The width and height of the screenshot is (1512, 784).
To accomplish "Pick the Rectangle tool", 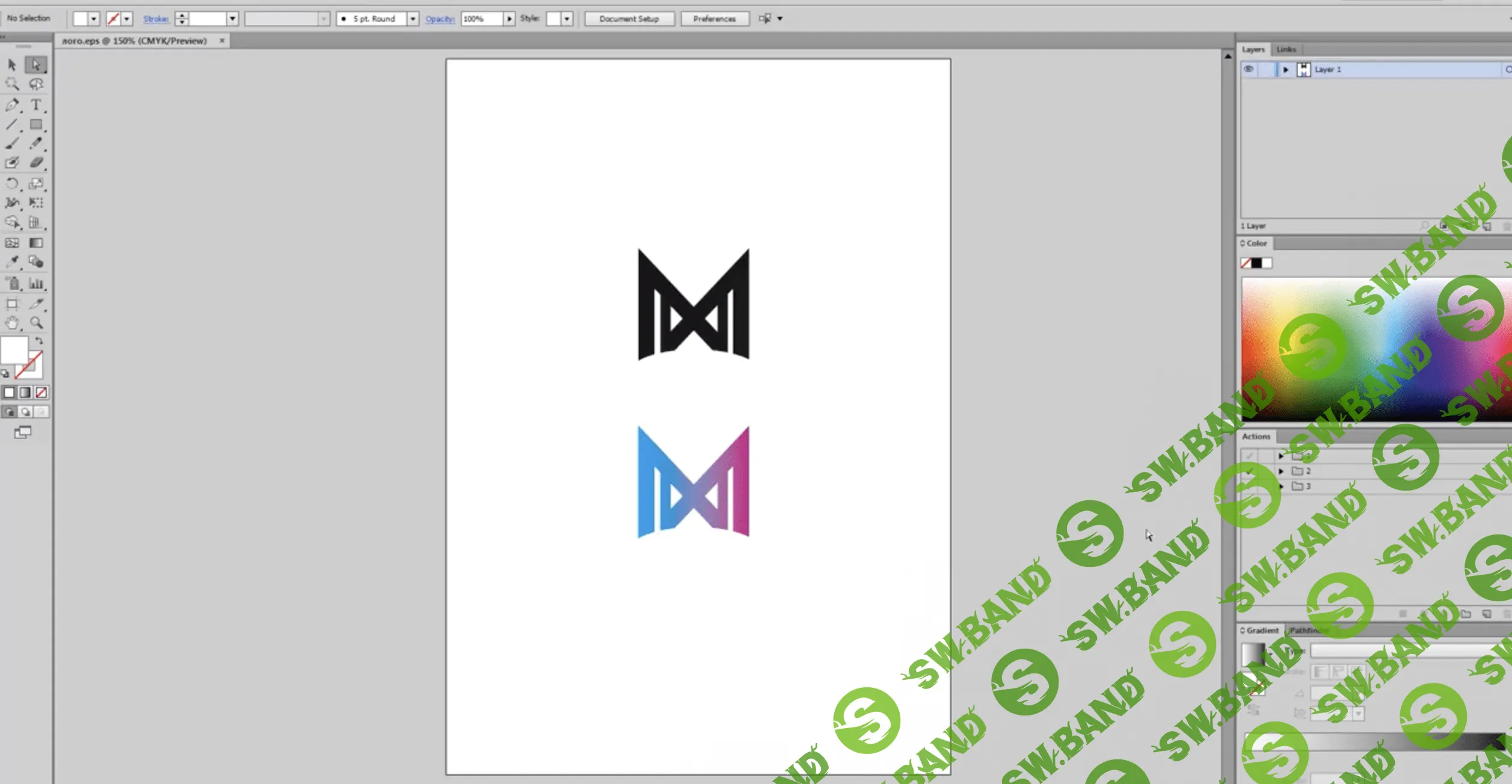I will (36, 124).
